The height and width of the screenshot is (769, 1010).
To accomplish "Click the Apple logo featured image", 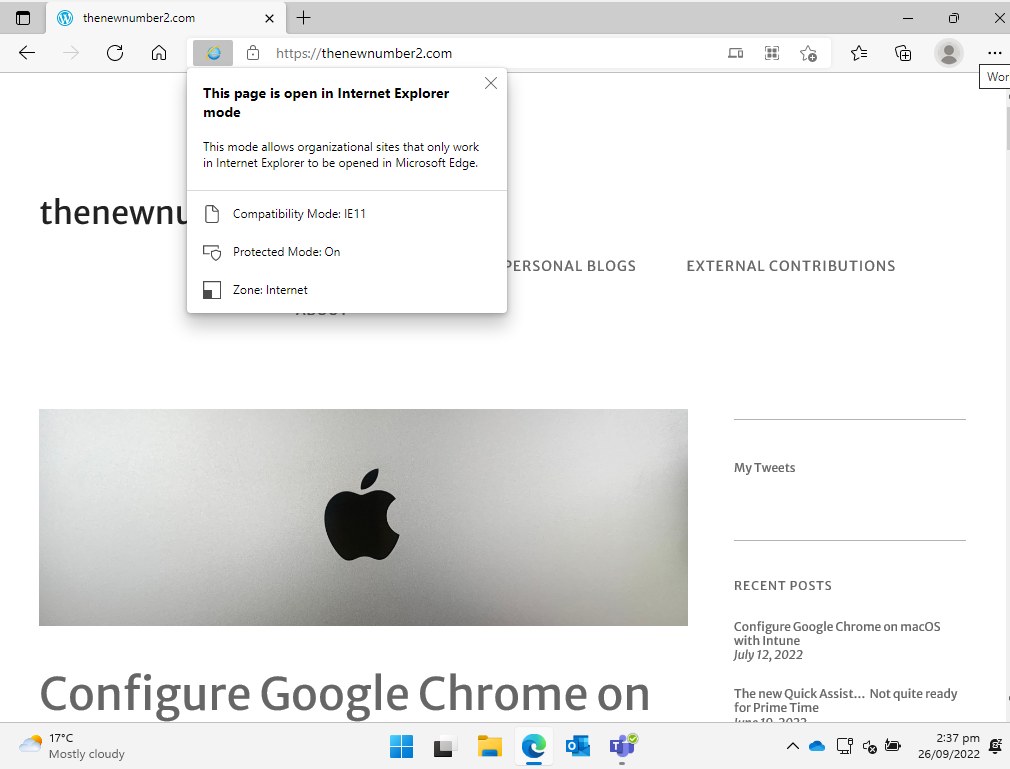I will (363, 517).
